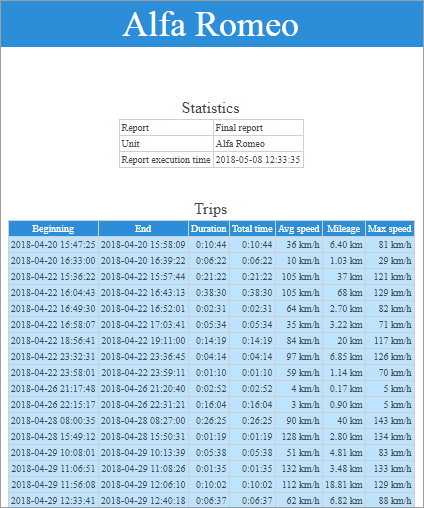Click the 128 km/h average speed cell
The image size is (424, 508).
point(299,437)
